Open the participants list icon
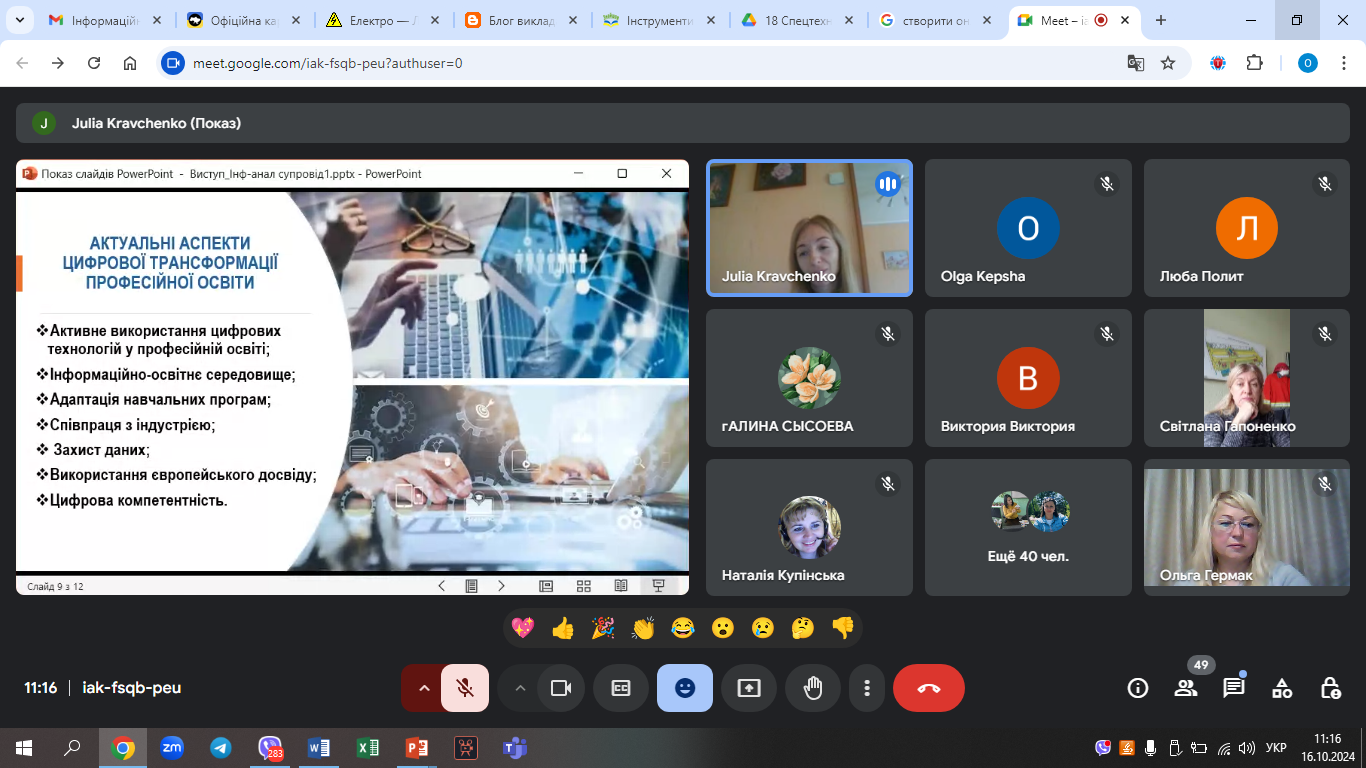This screenshot has width=1366, height=768. [x=1186, y=688]
